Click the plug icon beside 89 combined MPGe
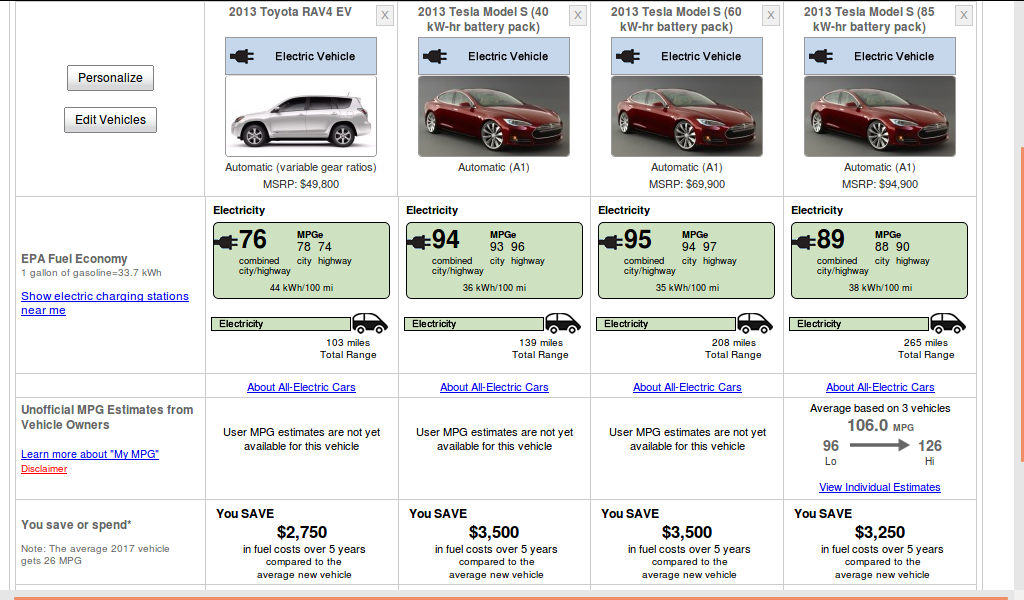This screenshot has height=600, width=1024. click(803, 242)
